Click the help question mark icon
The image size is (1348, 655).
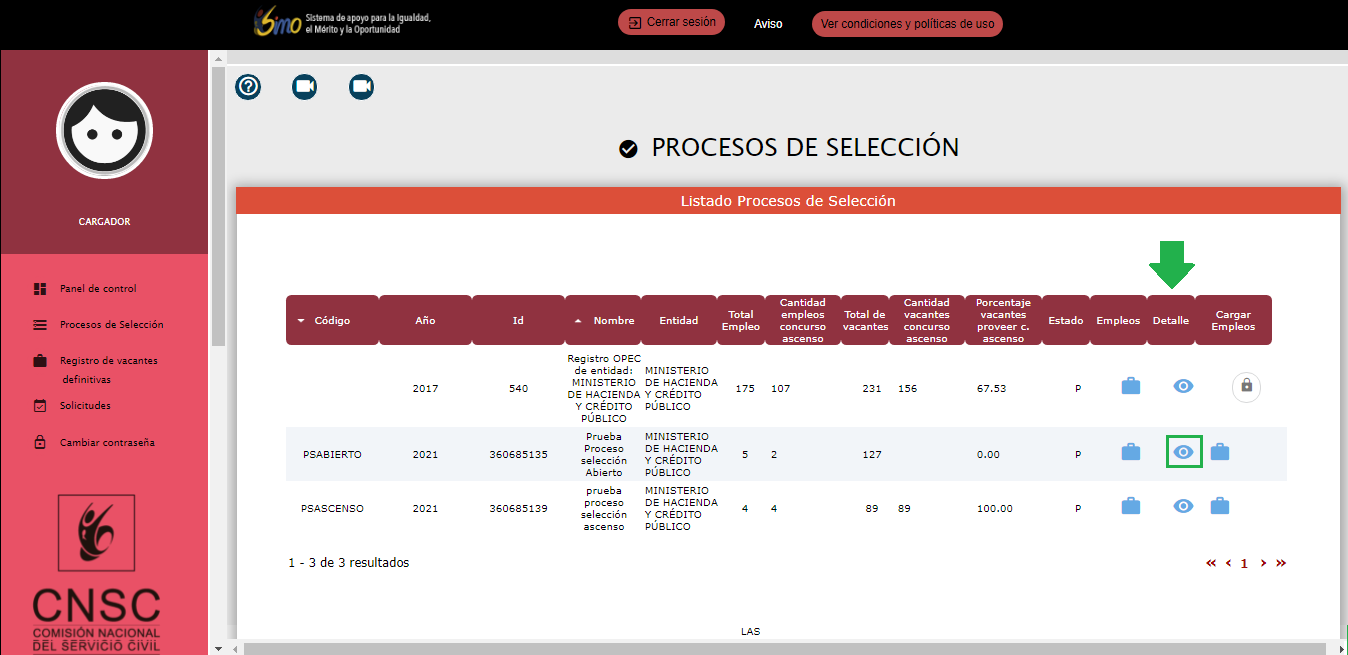(x=248, y=87)
